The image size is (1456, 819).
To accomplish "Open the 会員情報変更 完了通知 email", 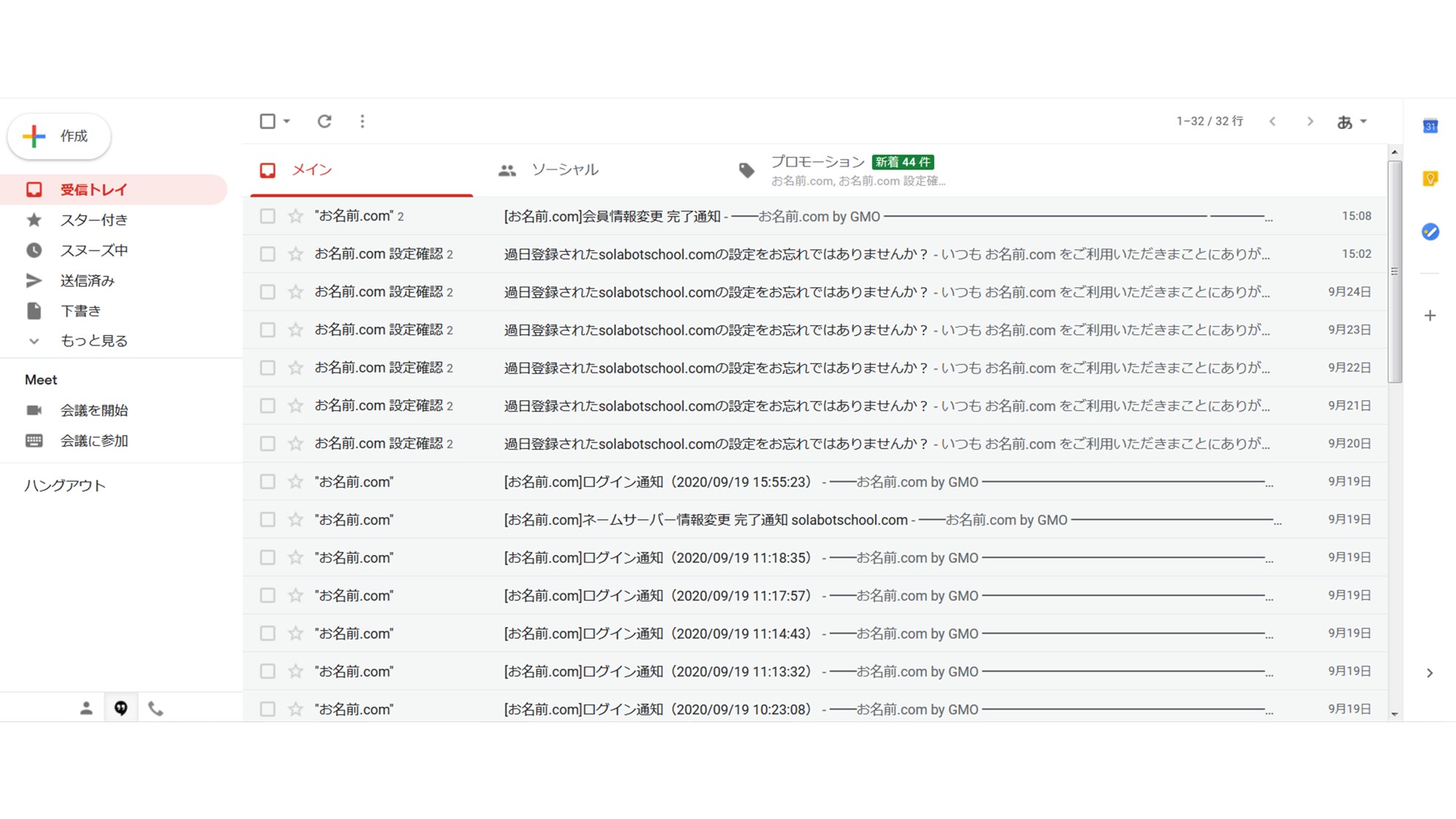I will 816,216.
